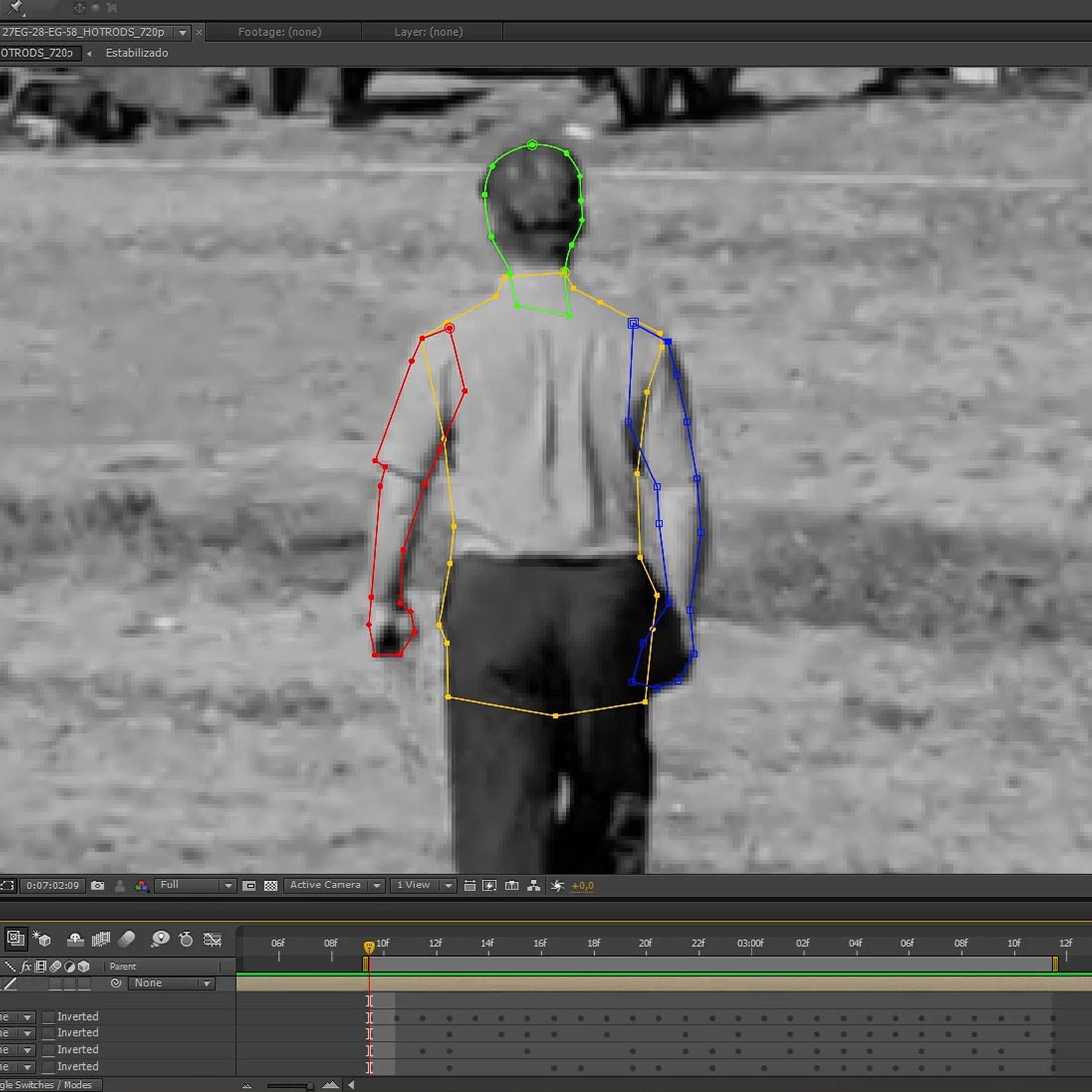Image resolution: width=1092 pixels, height=1092 pixels.
Task: Toggle the transparency grid button
Action: coord(270,886)
